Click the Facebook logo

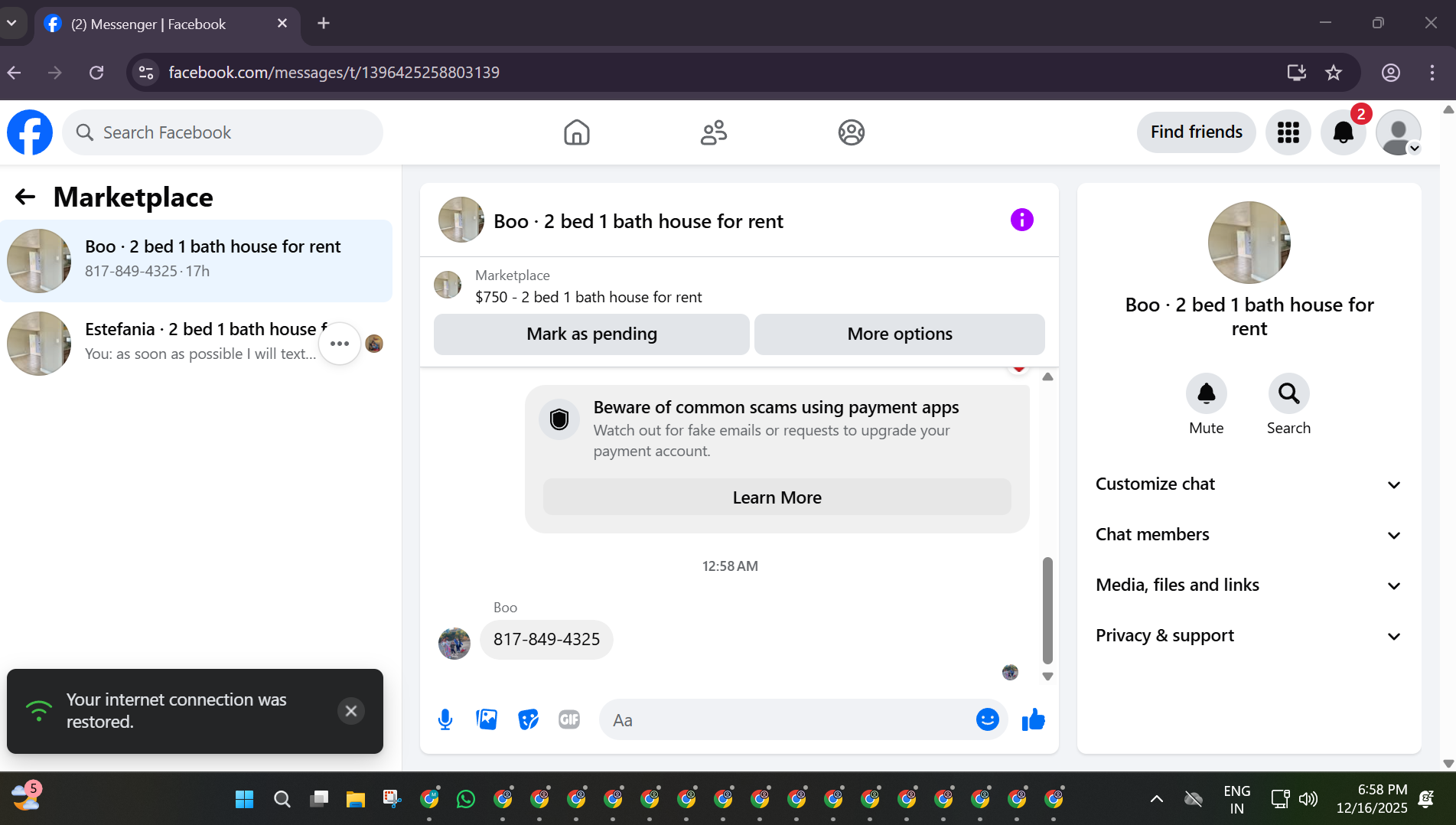point(30,132)
